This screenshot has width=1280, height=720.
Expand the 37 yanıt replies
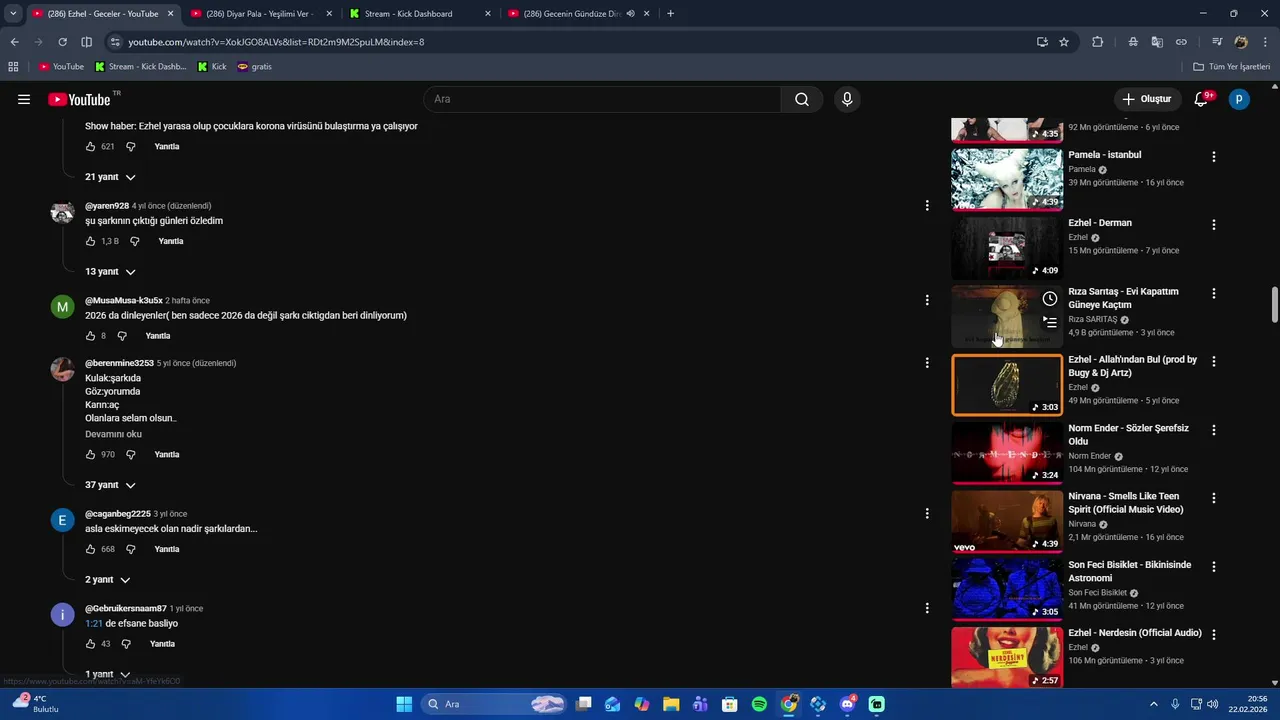110,485
